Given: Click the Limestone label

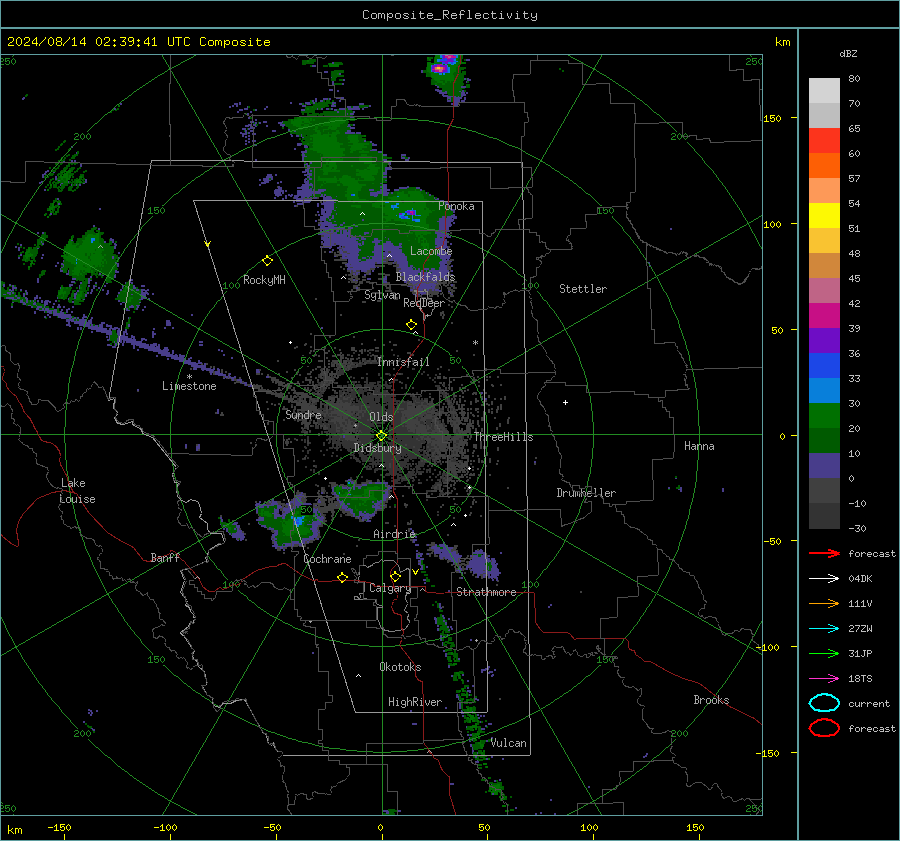Looking at the screenshot, I should click(x=189, y=386).
